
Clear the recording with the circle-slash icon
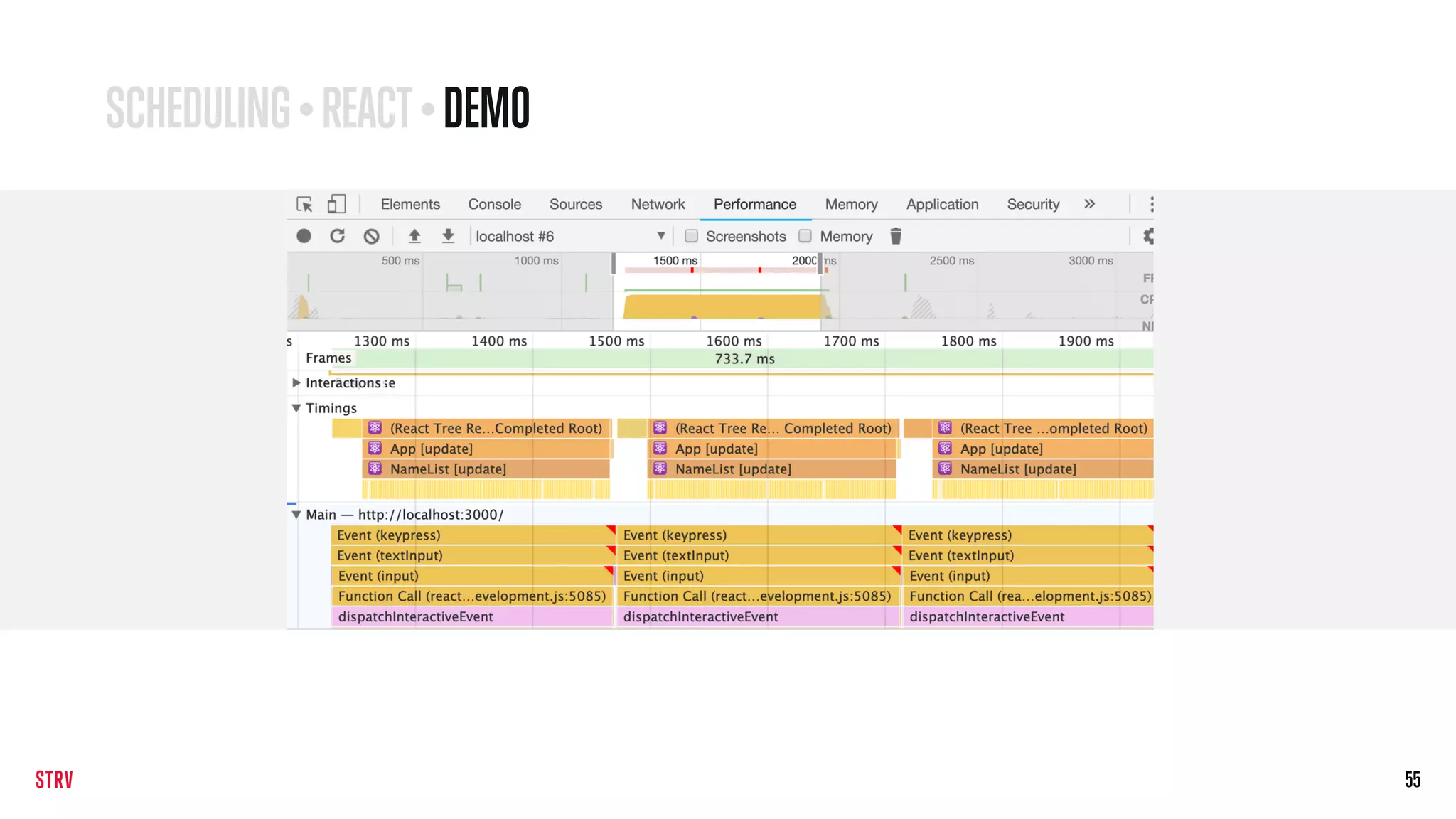(x=371, y=236)
